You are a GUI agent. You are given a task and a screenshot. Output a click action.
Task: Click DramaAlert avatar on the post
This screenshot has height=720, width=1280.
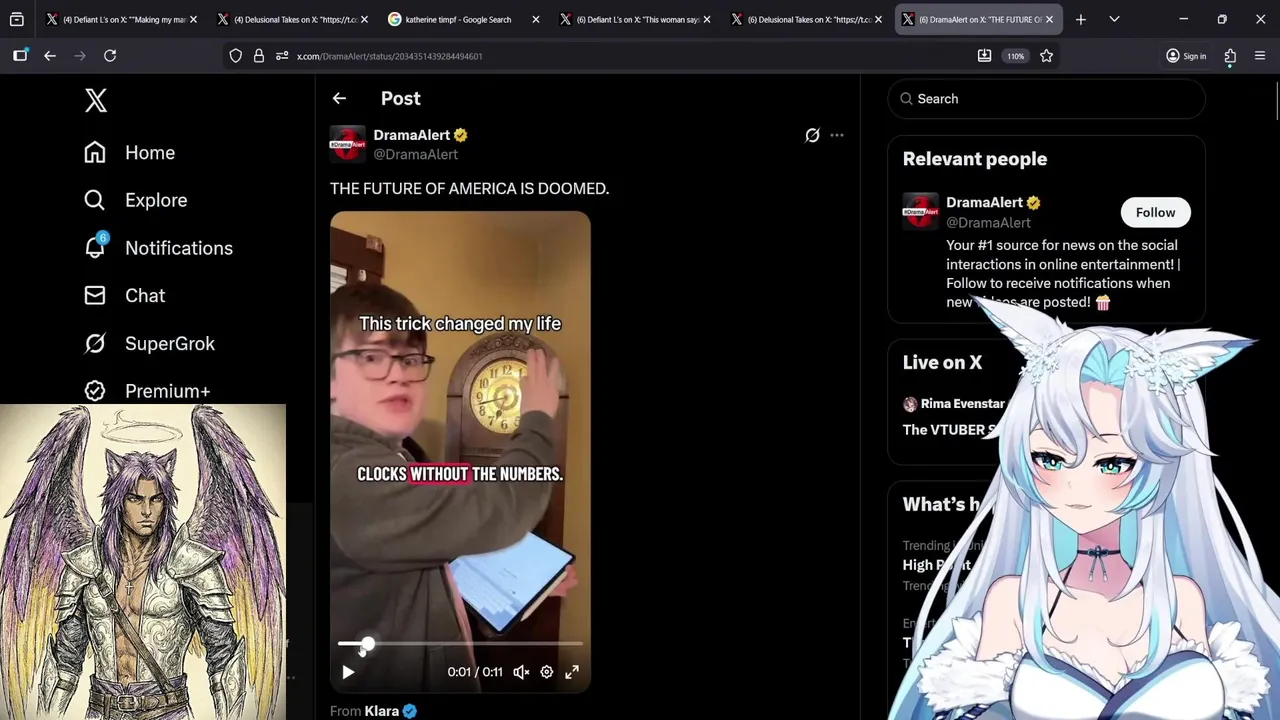point(348,144)
